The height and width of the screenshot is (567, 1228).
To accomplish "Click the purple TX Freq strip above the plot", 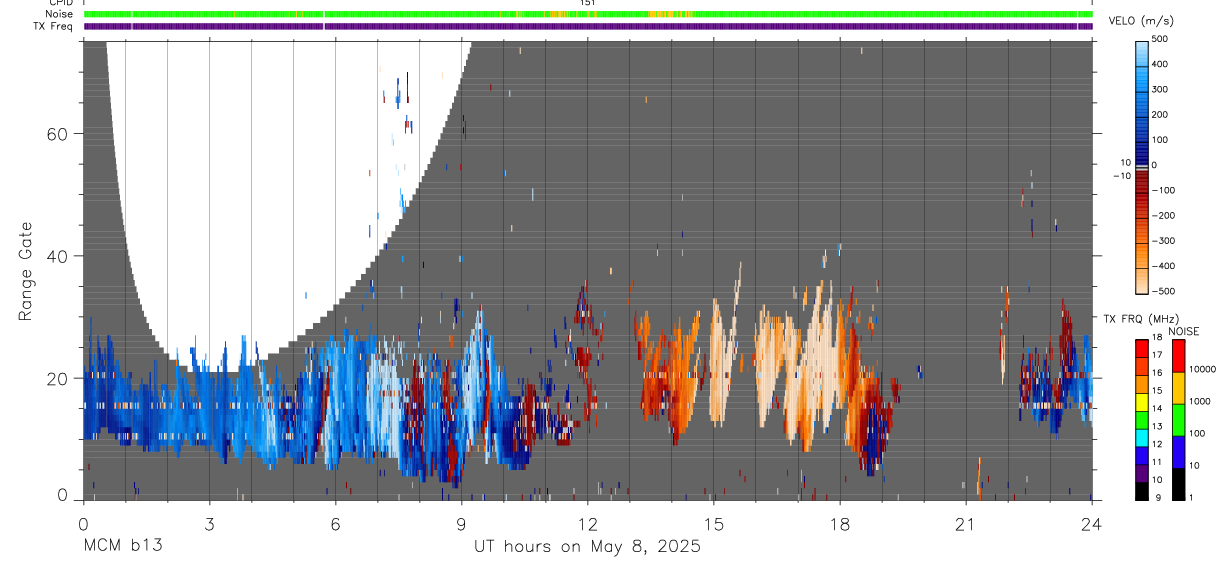I will click(588, 26).
